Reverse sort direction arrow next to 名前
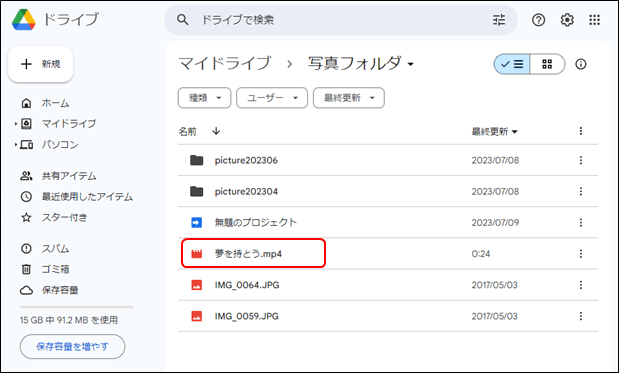This screenshot has width=619, height=373. pos(216,131)
